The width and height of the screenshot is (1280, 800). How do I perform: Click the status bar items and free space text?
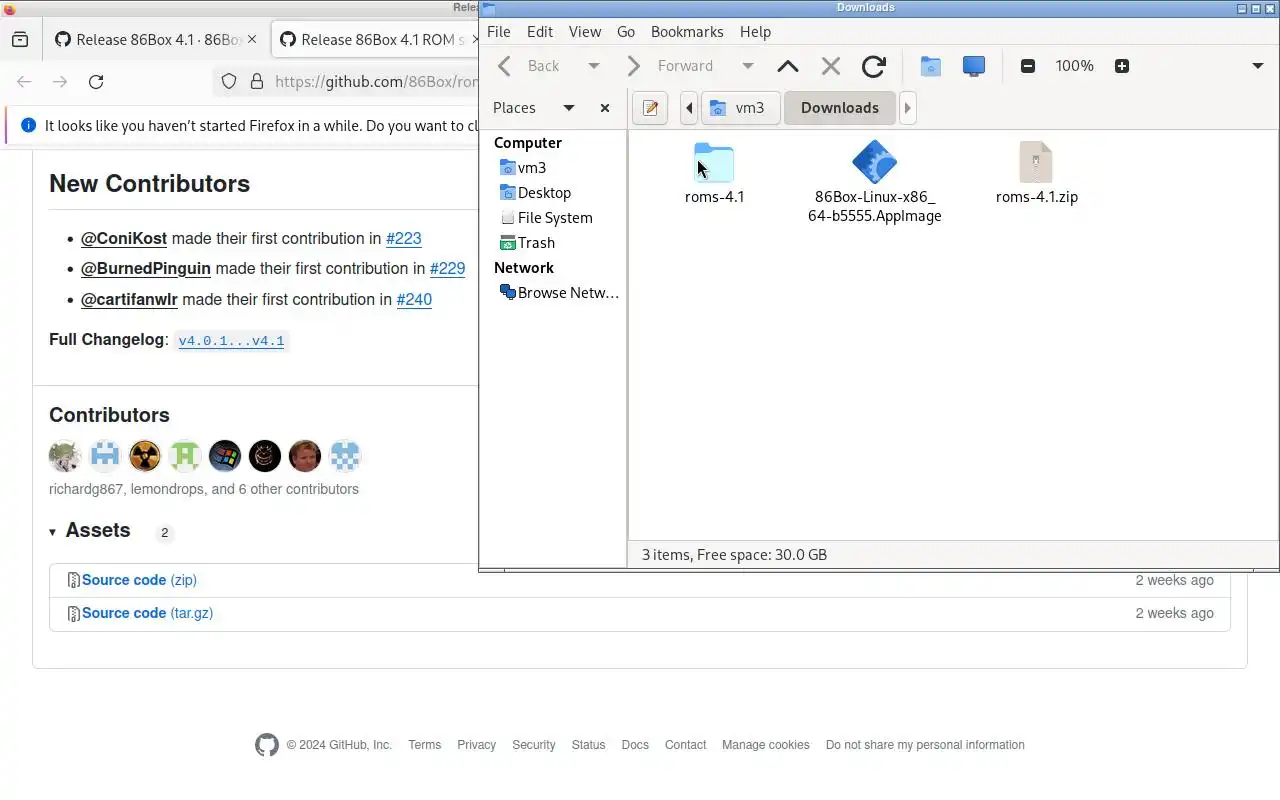pos(734,555)
